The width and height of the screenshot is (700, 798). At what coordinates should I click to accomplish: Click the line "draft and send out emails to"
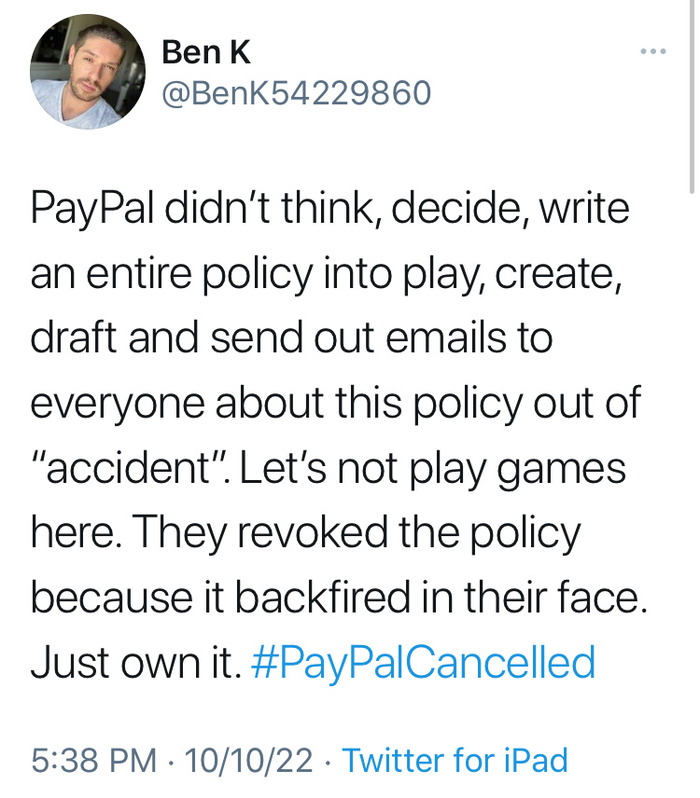point(291,338)
